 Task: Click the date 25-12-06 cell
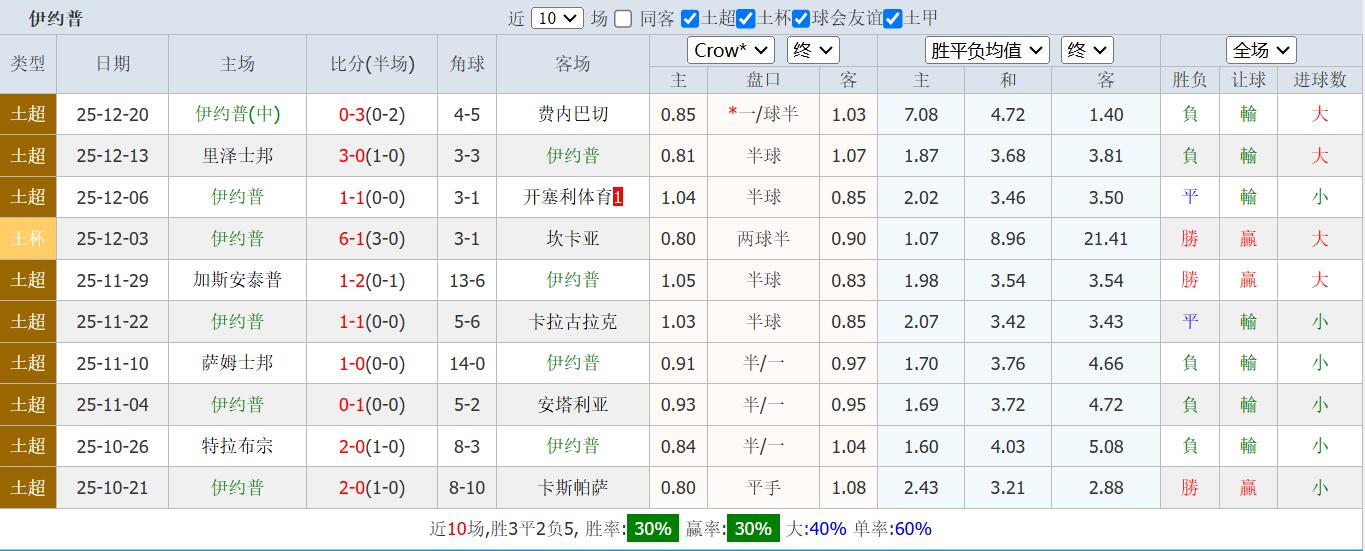click(113, 197)
